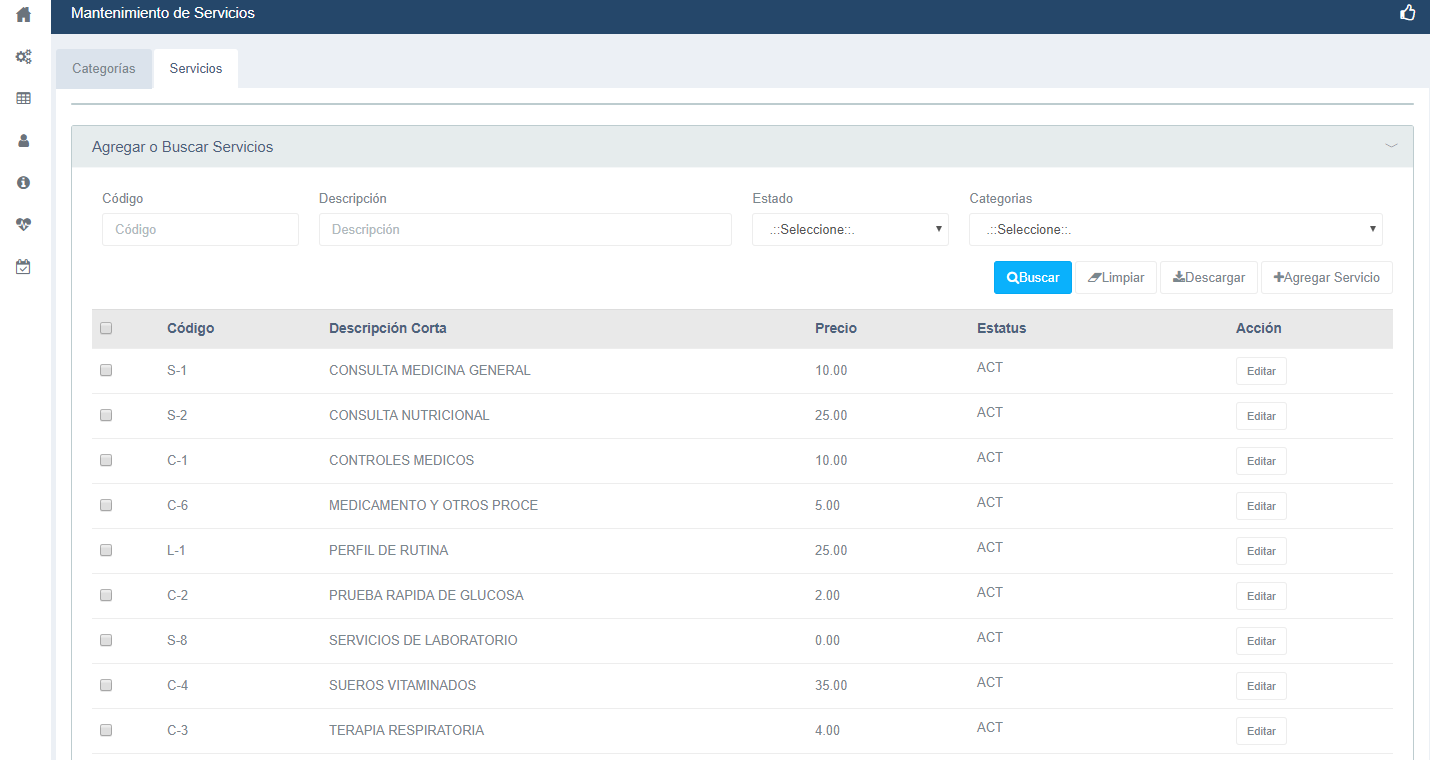Image resolution: width=1430 pixels, height=760 pixels.
Task: Click the price 35.00
Action: [831, 685]
